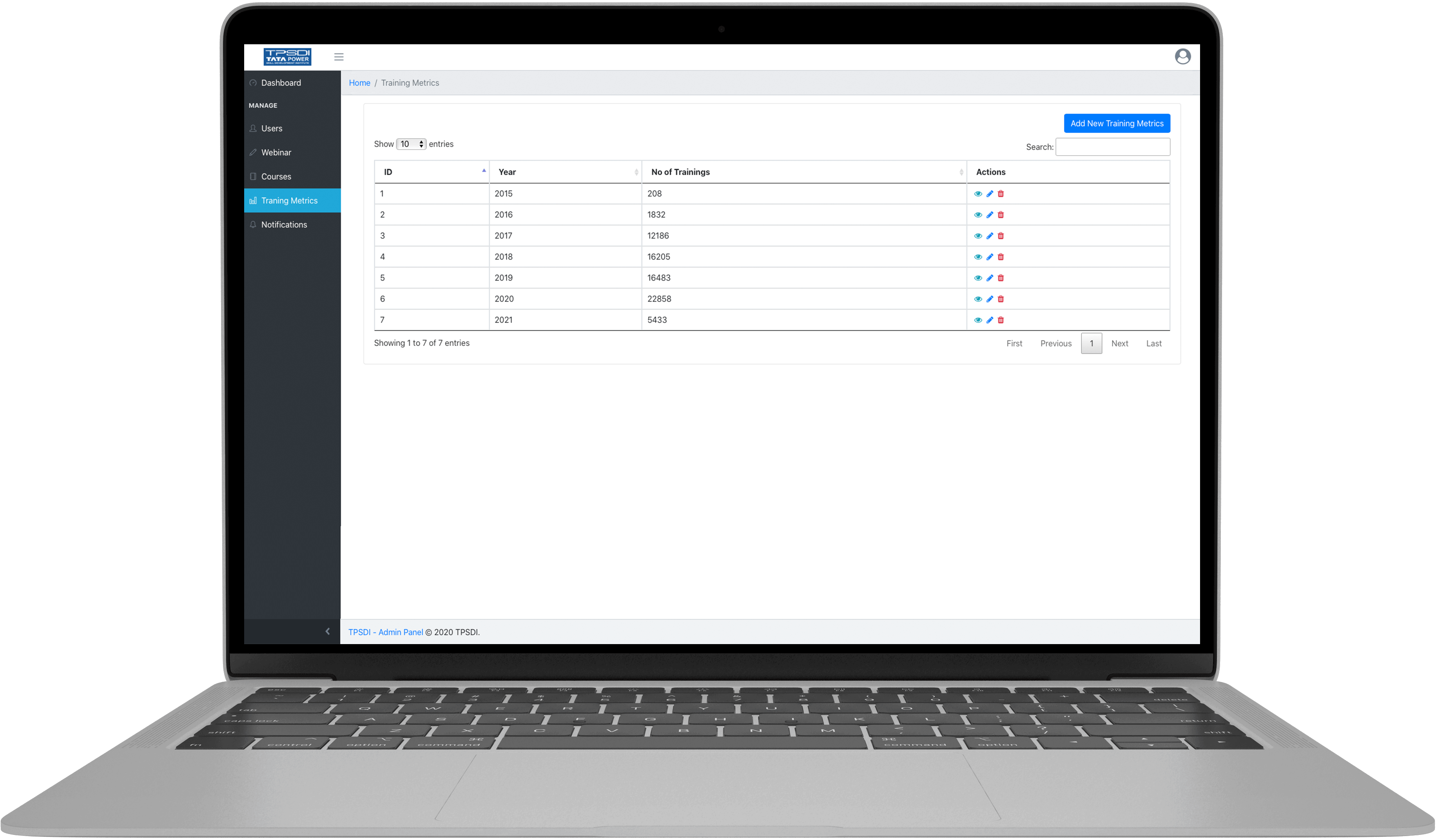
Task: Click the Search input field
Action: tap(1113, 147)
